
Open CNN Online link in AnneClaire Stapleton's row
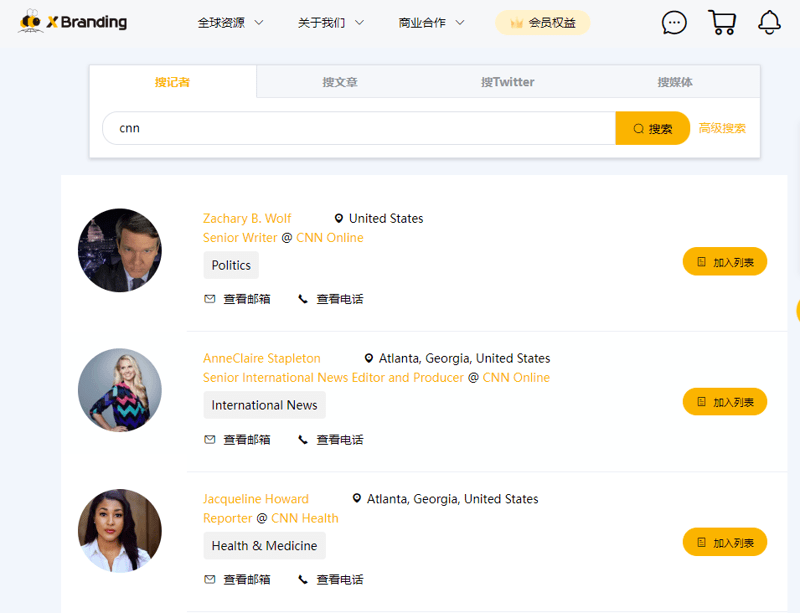click(516, 378)
